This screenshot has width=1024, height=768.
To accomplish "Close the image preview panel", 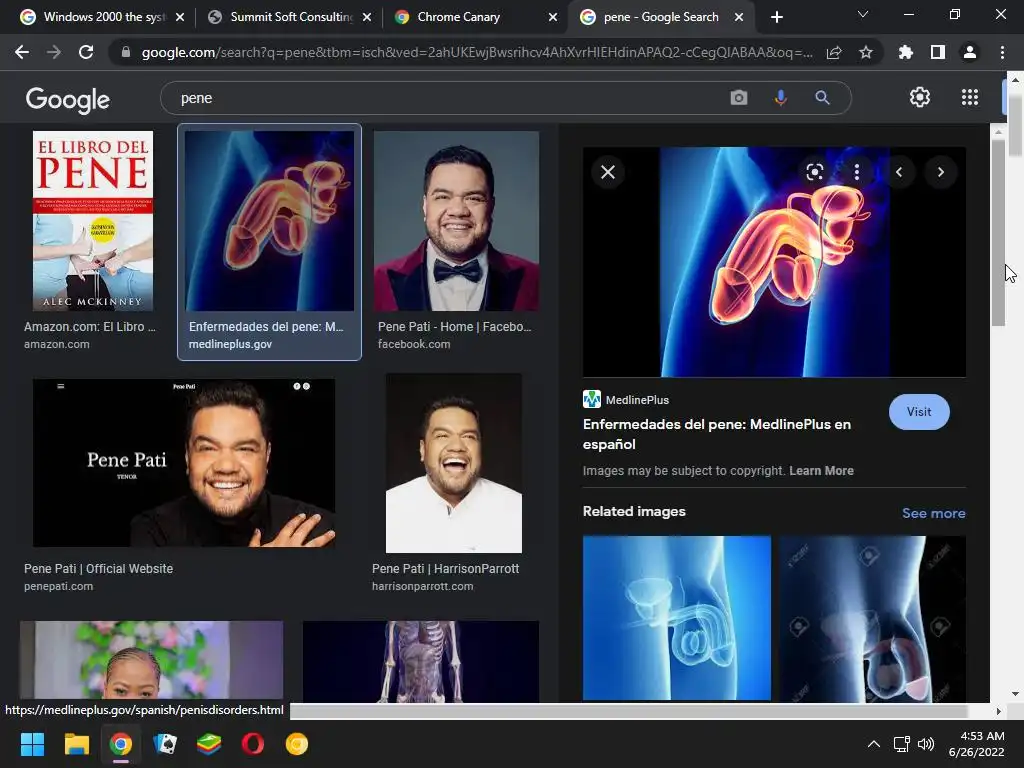I will click(608, 172).
